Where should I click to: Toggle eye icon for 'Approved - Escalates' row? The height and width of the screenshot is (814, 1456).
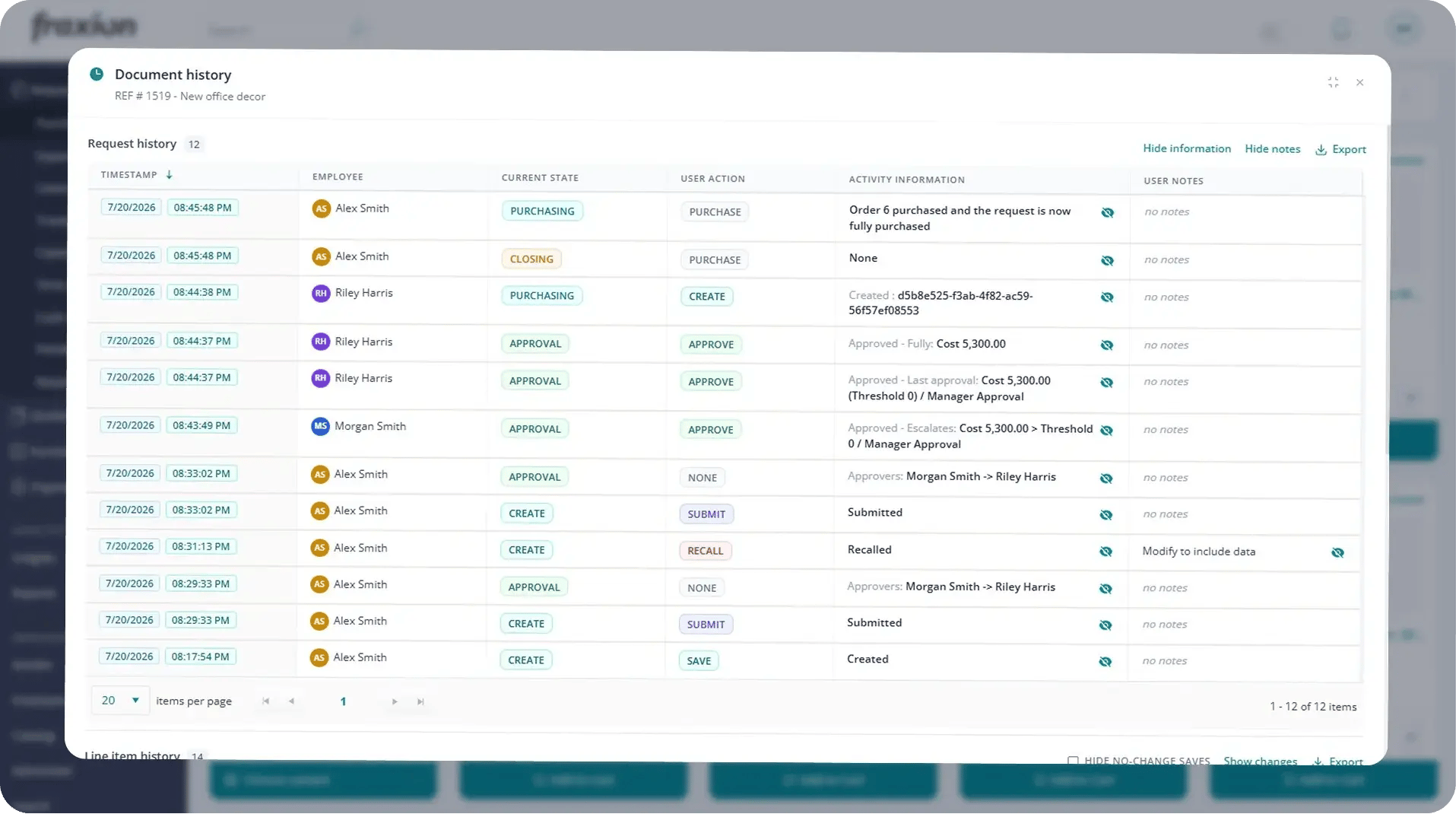click(x=1106, y=431)
